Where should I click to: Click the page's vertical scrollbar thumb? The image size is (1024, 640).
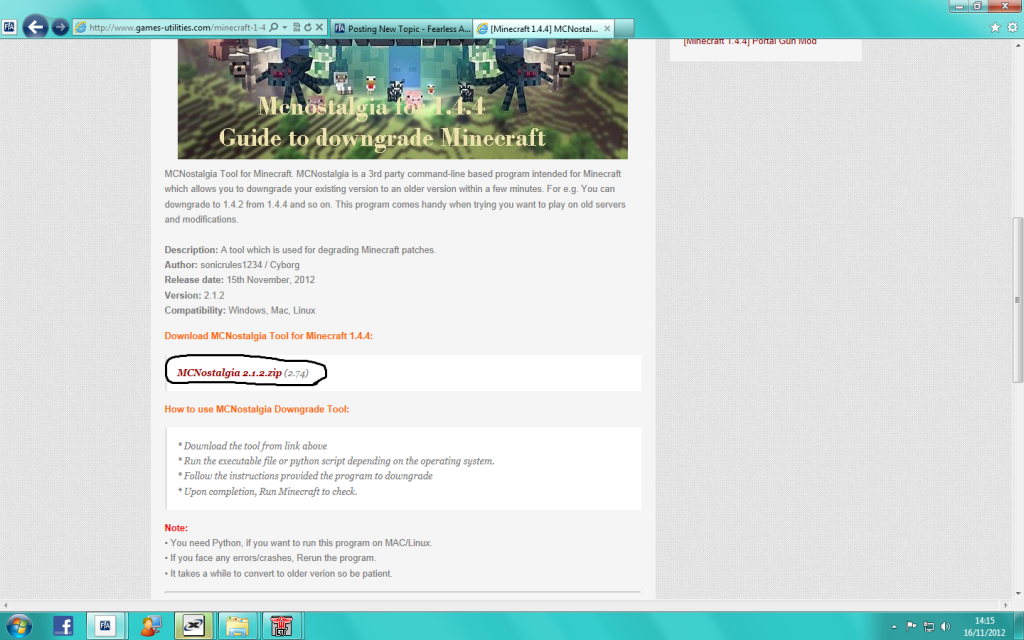(x=1017, y=300)
